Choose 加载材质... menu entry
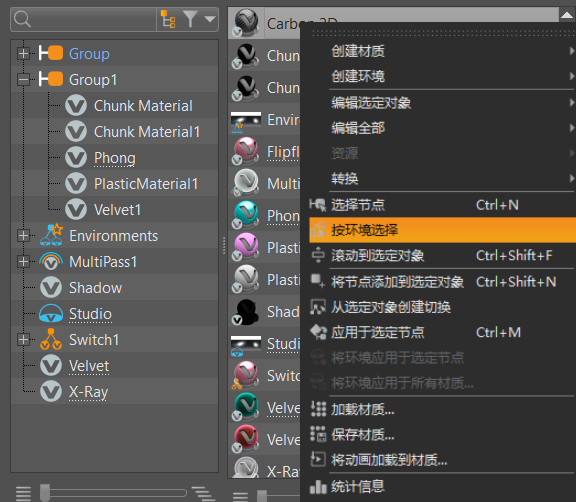 click(443, 409)
